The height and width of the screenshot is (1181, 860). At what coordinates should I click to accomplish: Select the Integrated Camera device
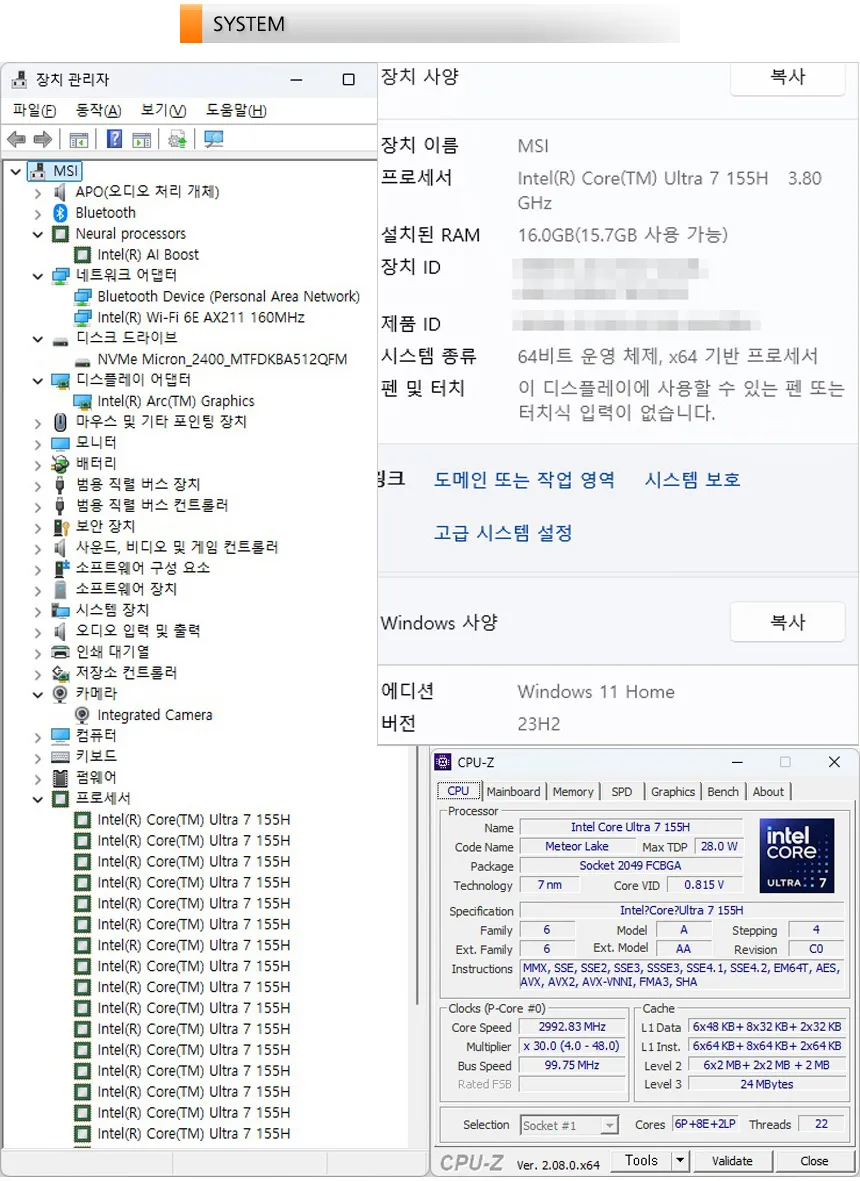[154, 715]
